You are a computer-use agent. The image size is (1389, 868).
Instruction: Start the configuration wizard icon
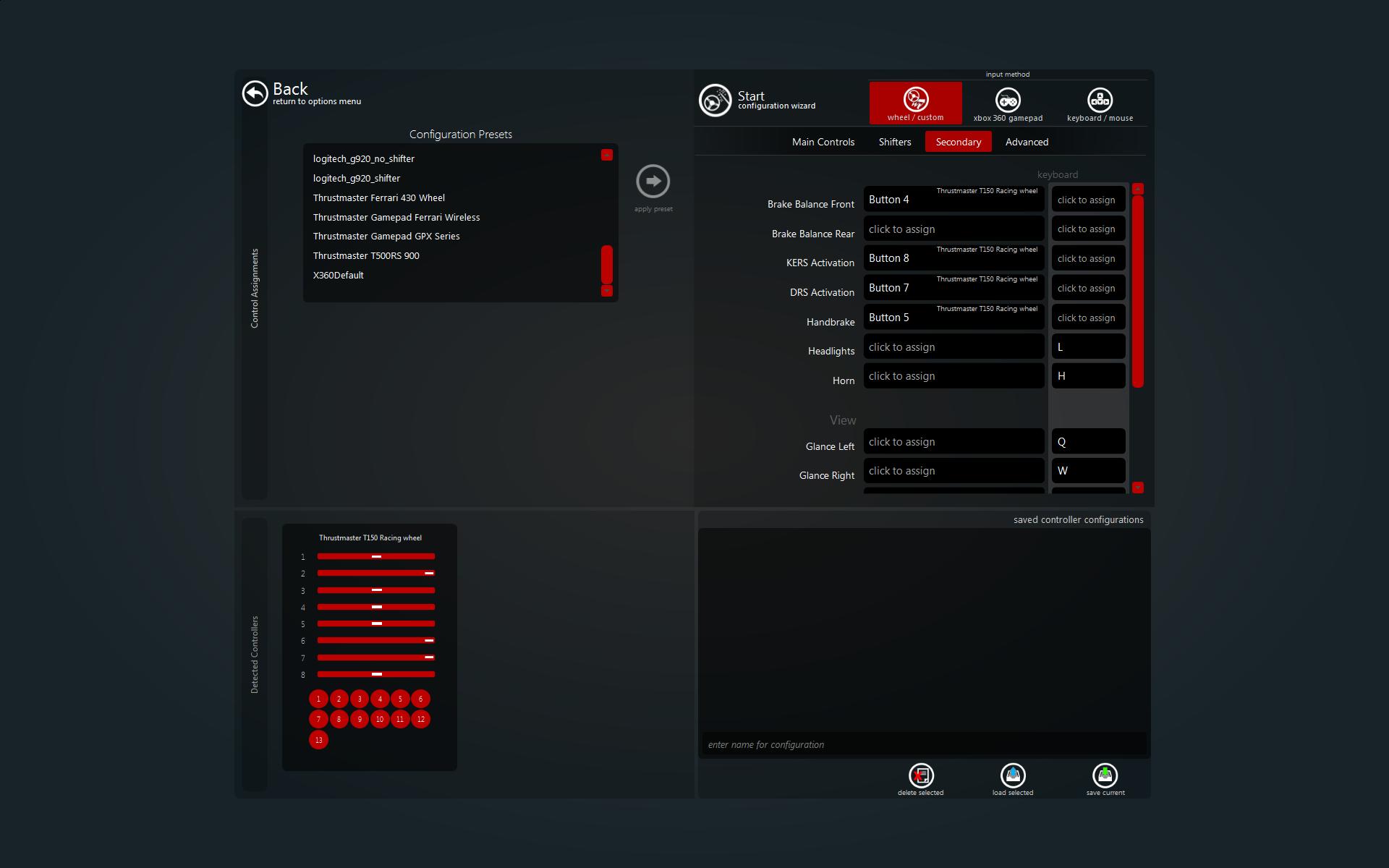click(715, 101)
